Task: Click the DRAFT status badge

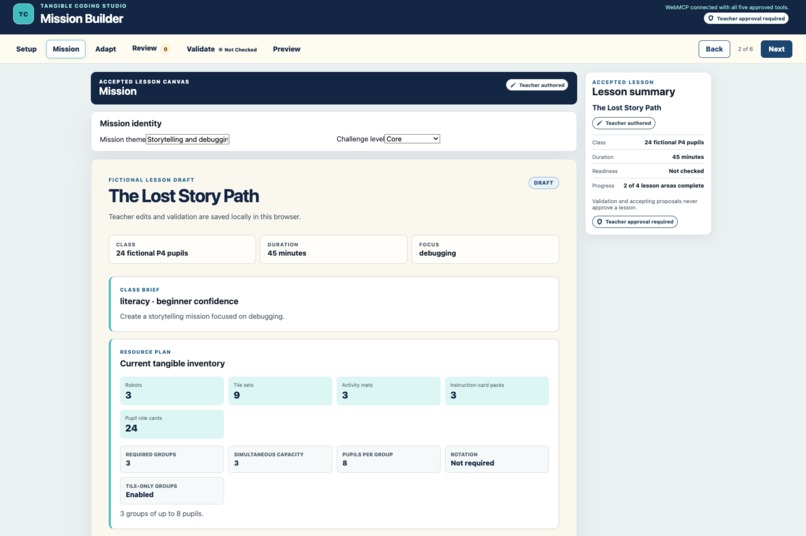Action: pos(543,183)
